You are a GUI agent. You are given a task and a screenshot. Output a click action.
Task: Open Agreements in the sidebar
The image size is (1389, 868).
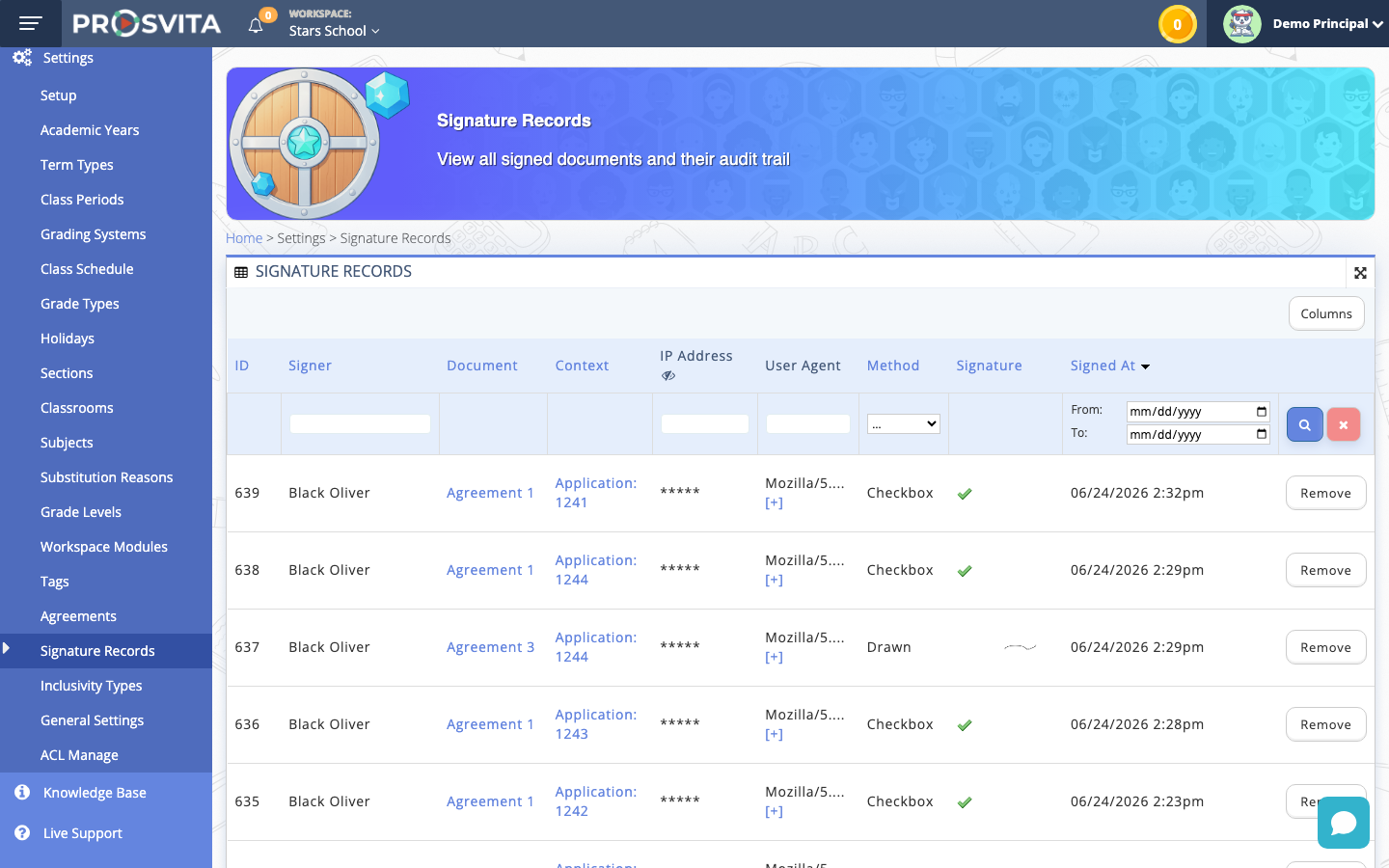coord(78,616)
